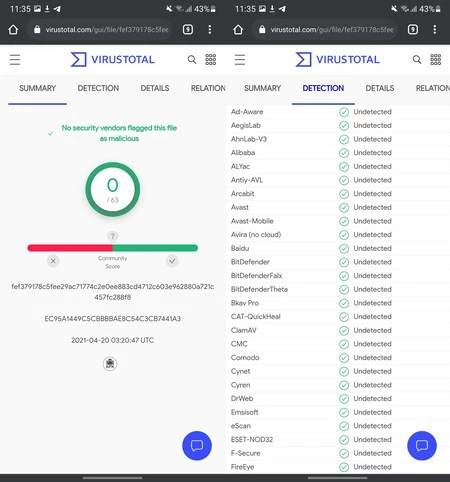Tap the download notification in left status bar

(47, 9)
